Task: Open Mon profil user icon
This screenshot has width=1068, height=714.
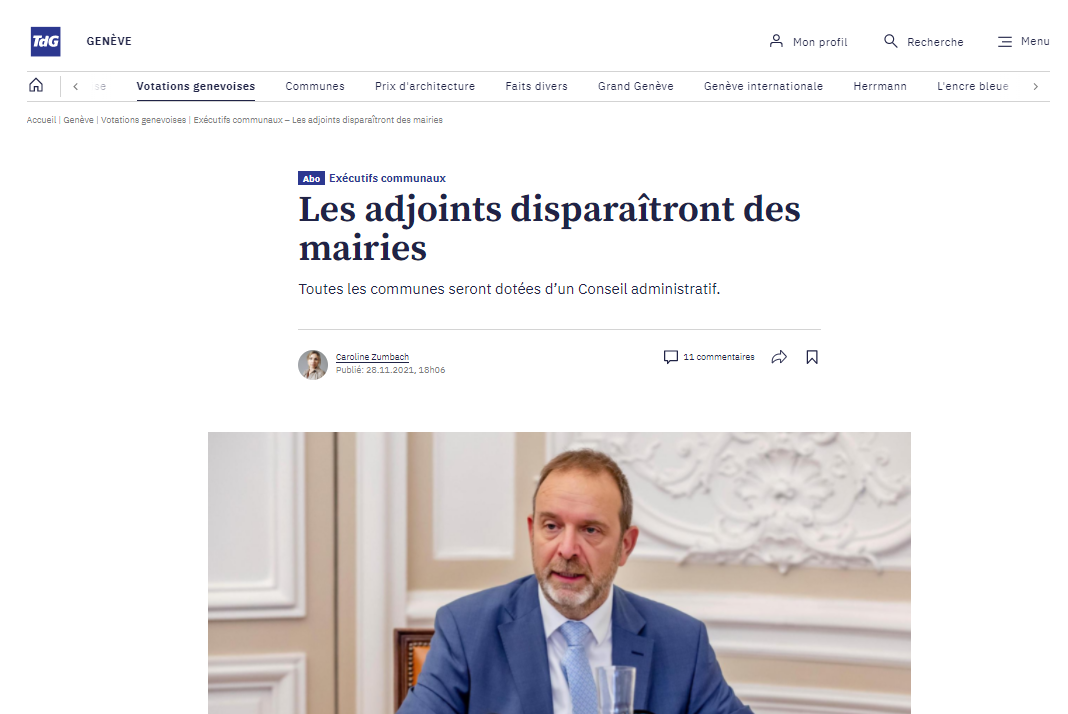Action: point(776,41)
